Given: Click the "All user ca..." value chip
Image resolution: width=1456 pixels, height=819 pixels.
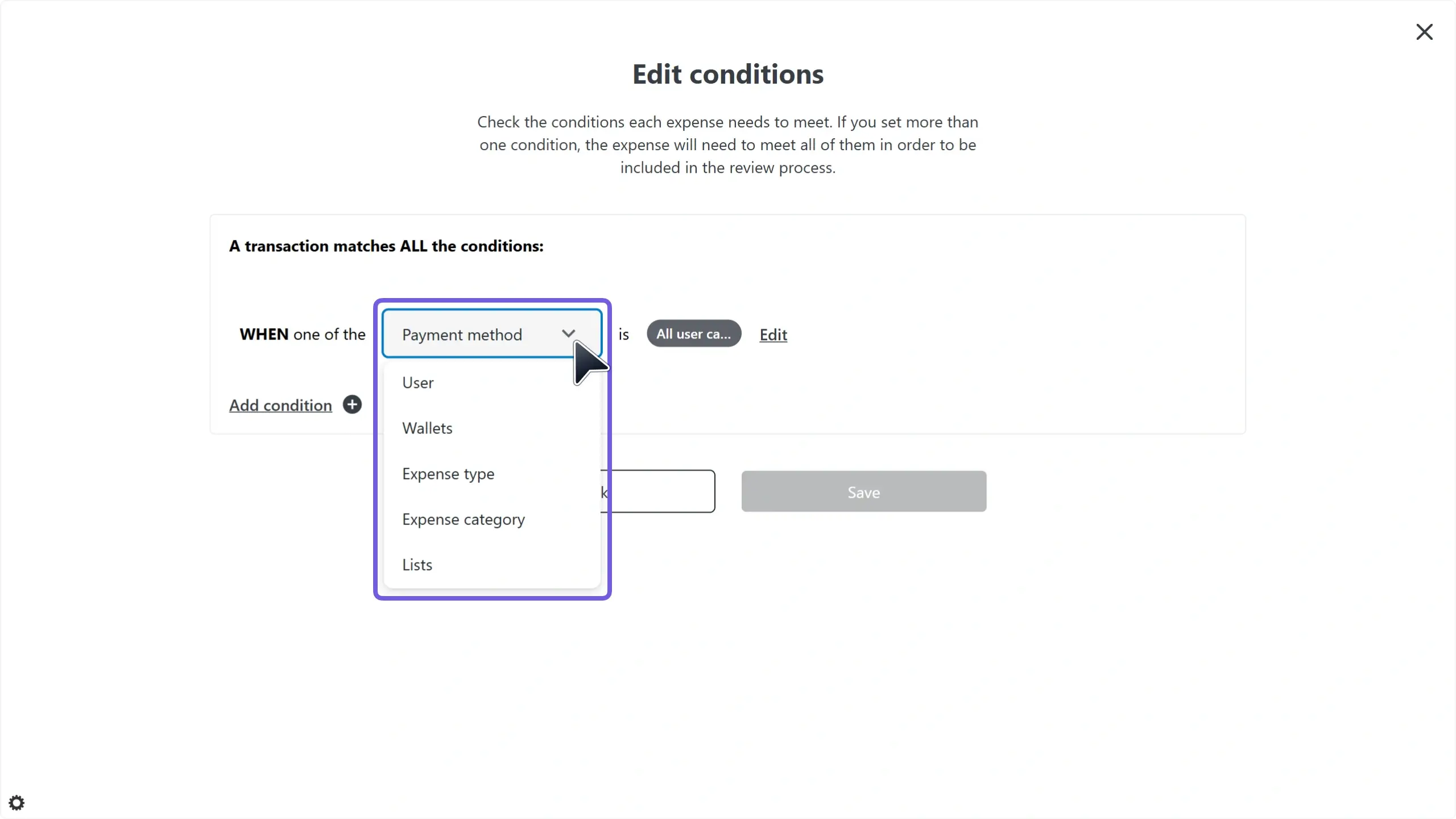Looking at the screenshot, I should (x=693, y=334).
